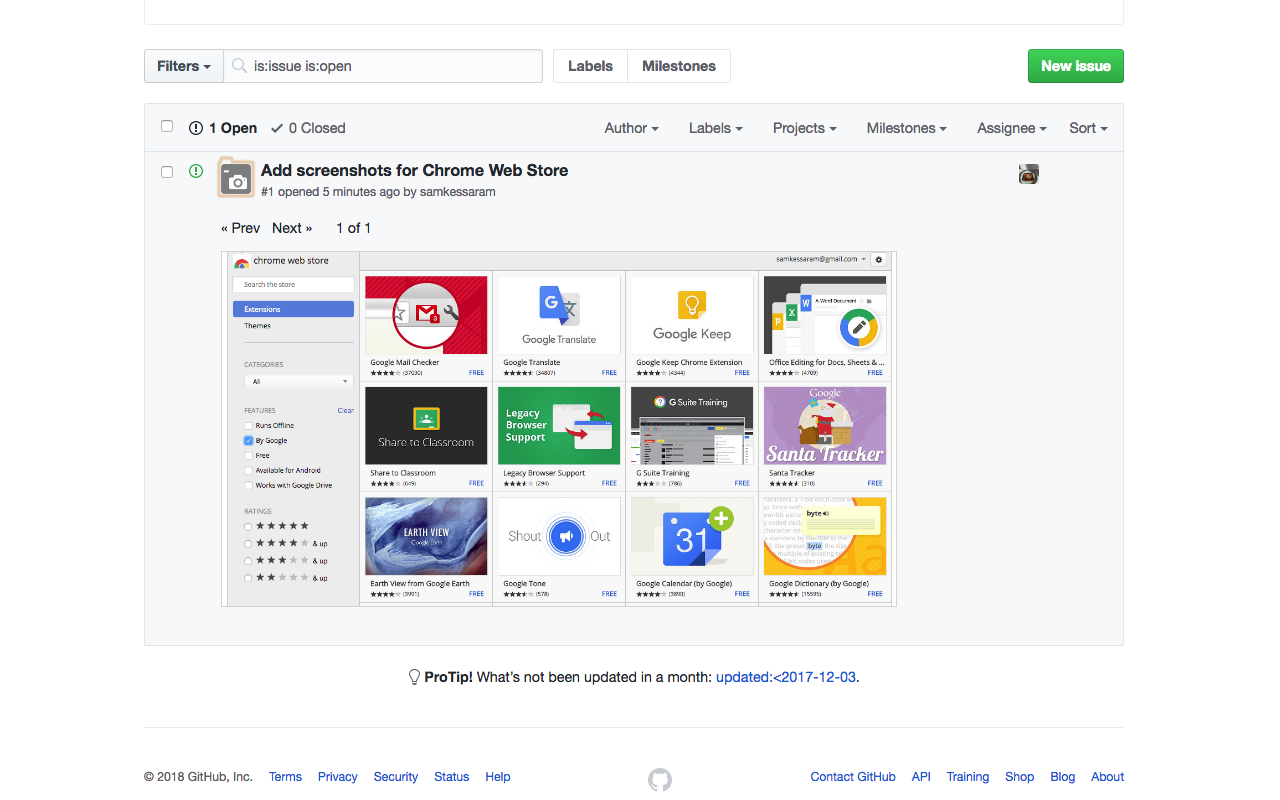The image size is (1280, 800).
Task: Follow the updated:<2017-12-03 link
Action: pyautogui.click(x=786, y=677)
